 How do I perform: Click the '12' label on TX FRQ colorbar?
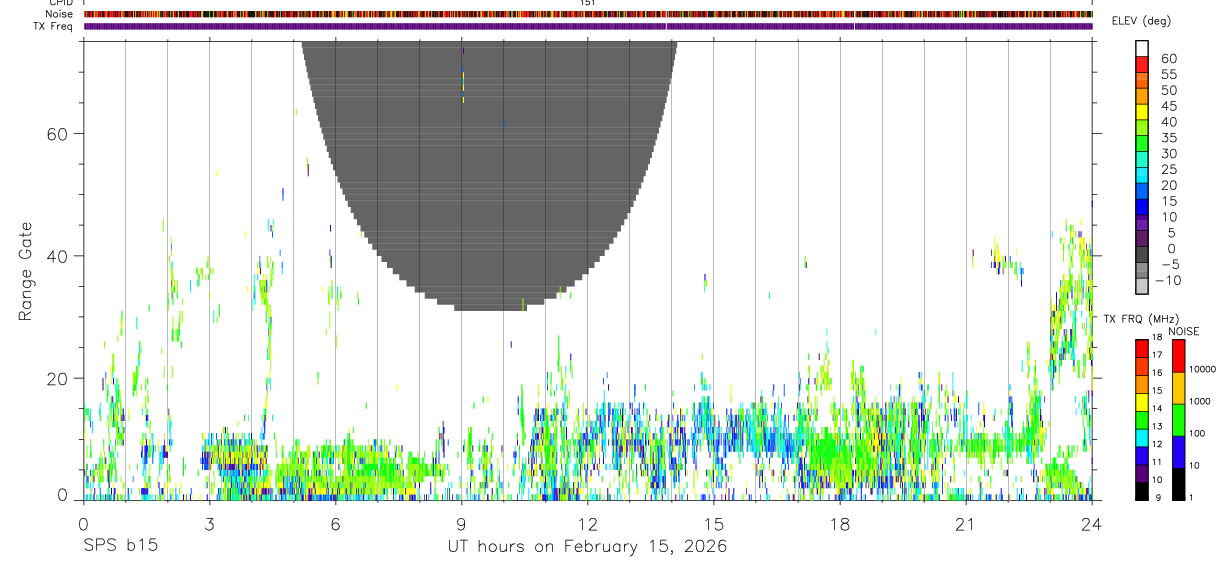[x=1156, y=444]
